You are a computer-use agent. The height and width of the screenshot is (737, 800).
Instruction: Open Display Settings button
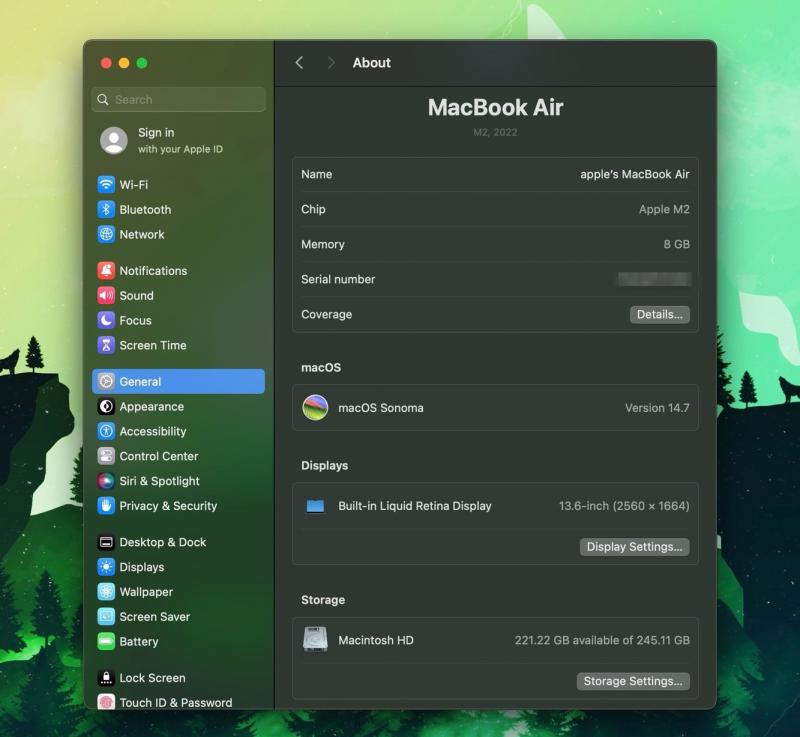tap(634, 547)
